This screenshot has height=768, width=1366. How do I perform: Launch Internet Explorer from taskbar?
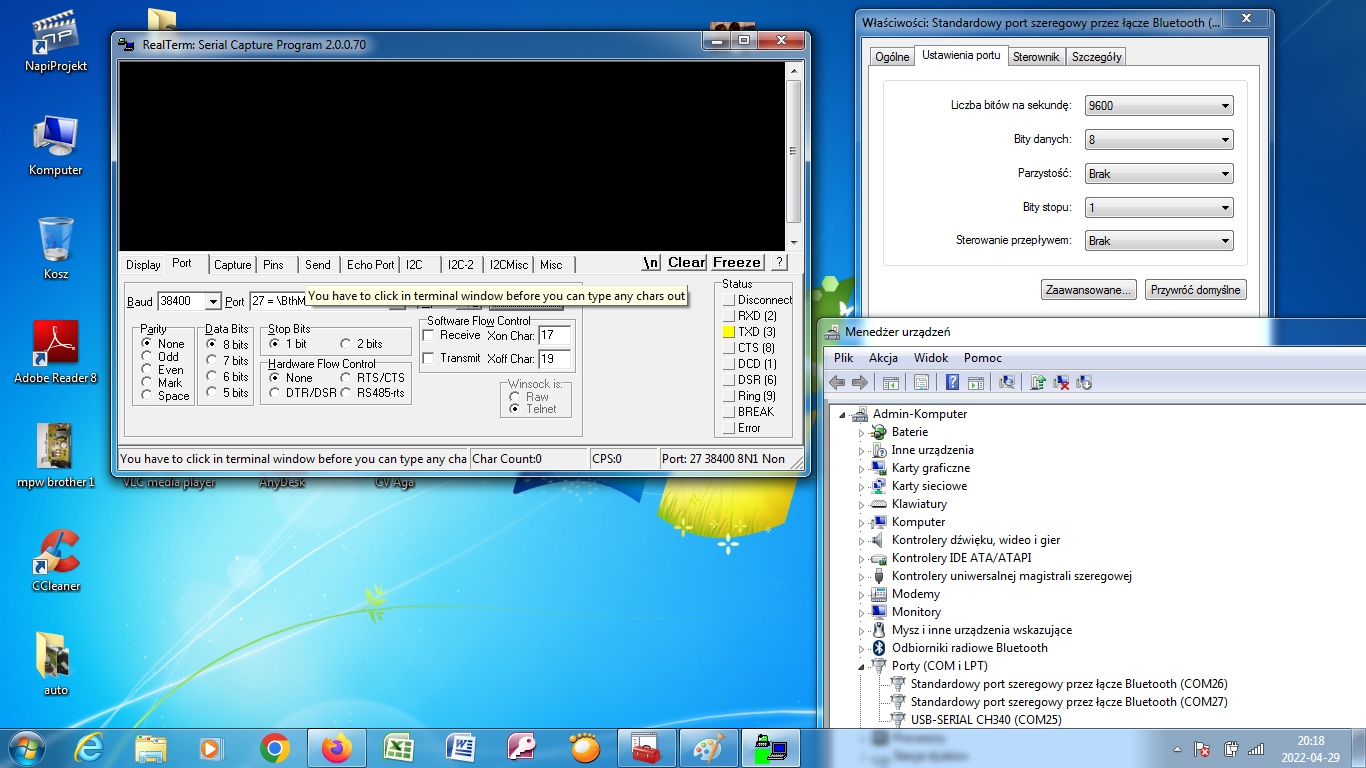click(90, 747)
